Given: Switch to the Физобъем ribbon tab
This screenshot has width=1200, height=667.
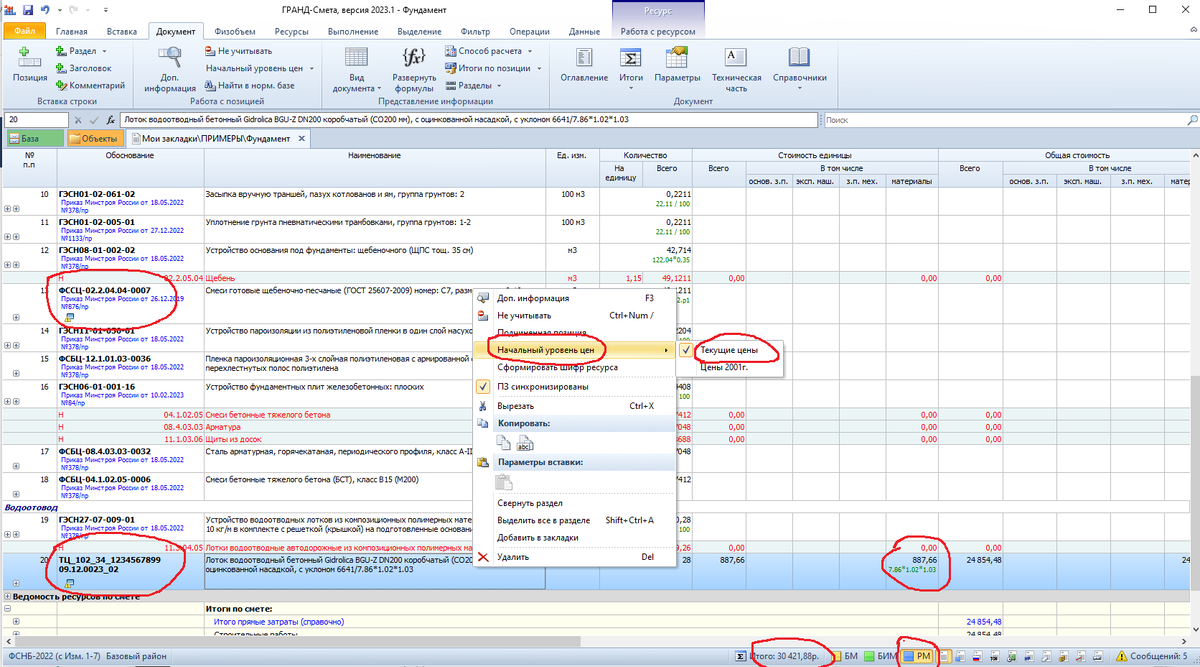Looking at the screenshot, I should tap(235, 32).
